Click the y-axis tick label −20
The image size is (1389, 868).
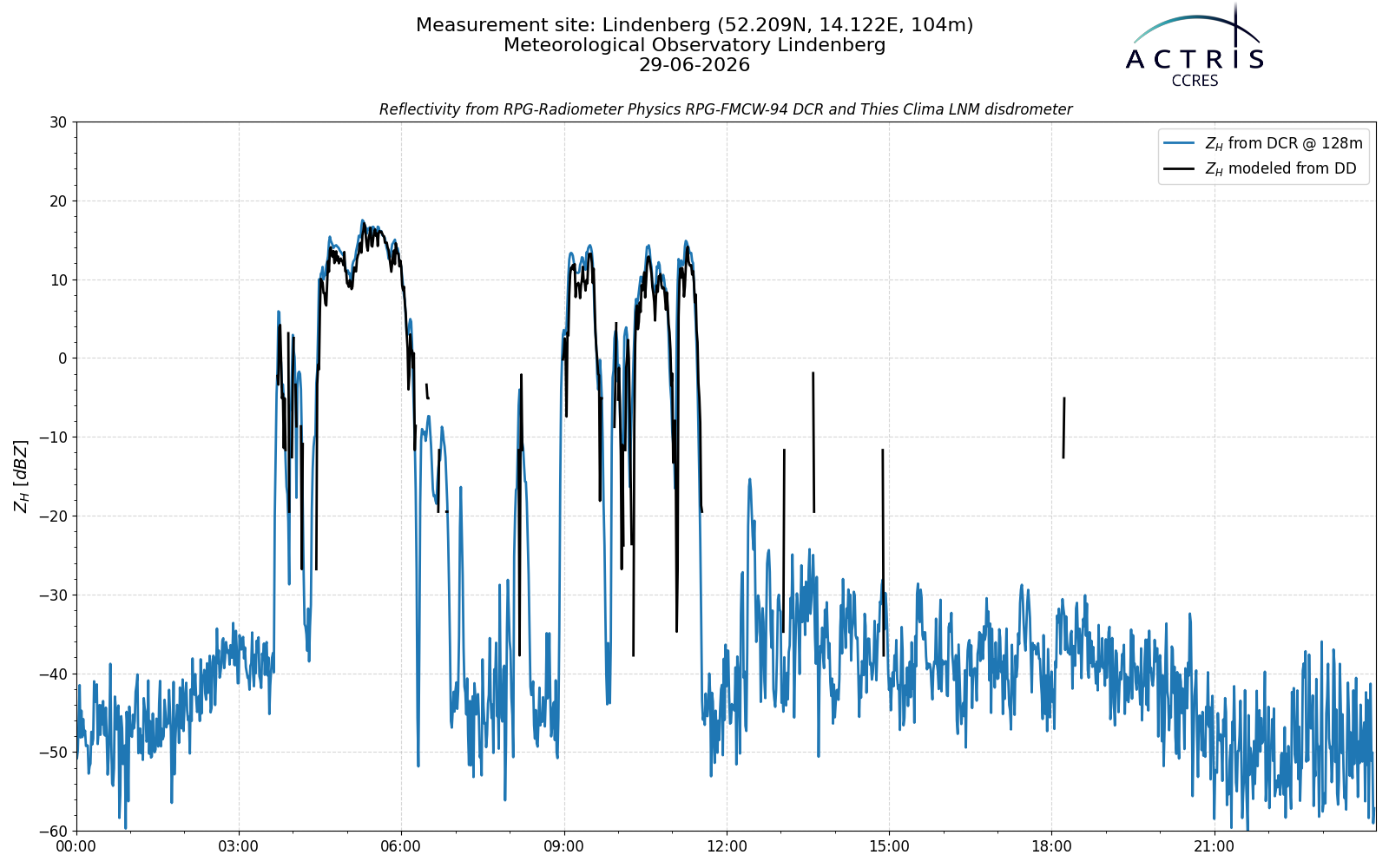click(x=51, y=516)
